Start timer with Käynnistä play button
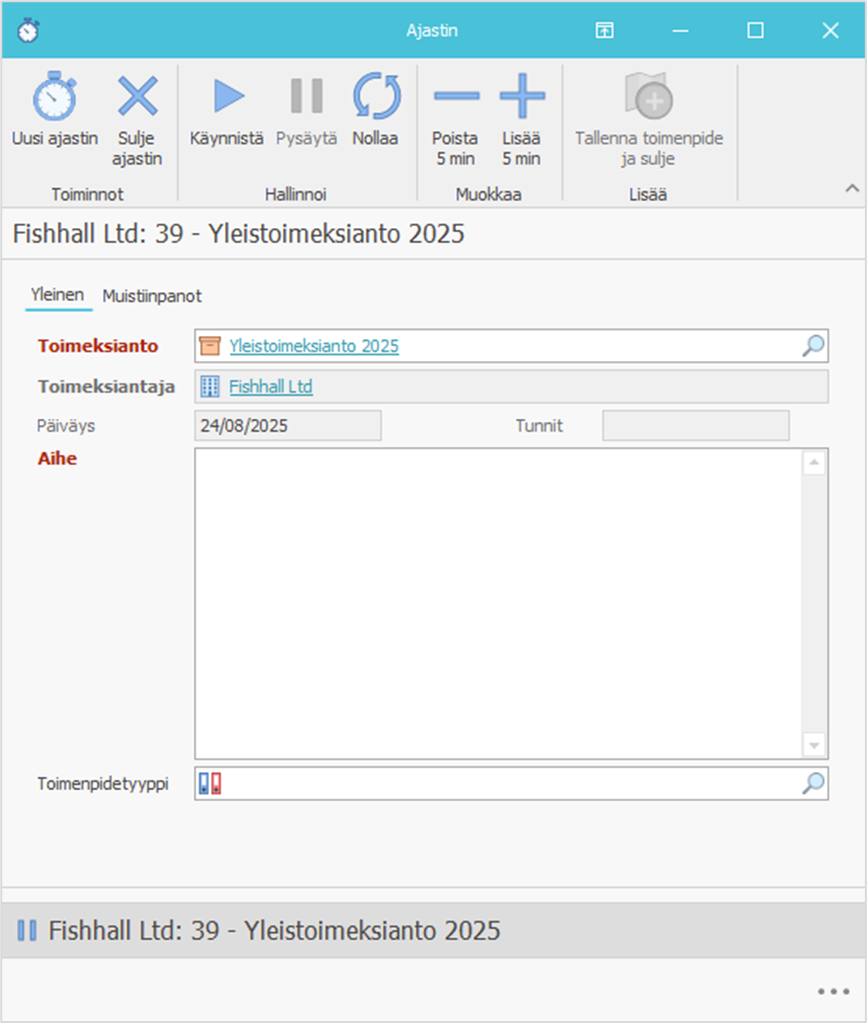 click(227, 98)
